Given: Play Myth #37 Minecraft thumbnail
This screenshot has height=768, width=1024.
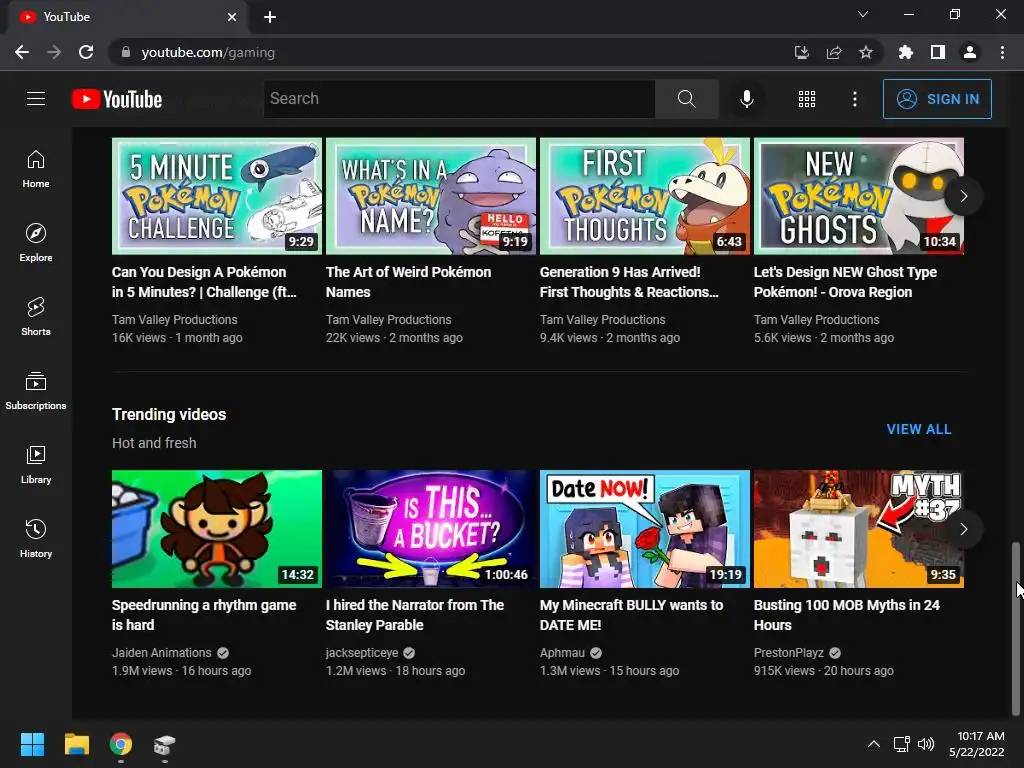Looking at the screenshot, I should coord(859,529).
